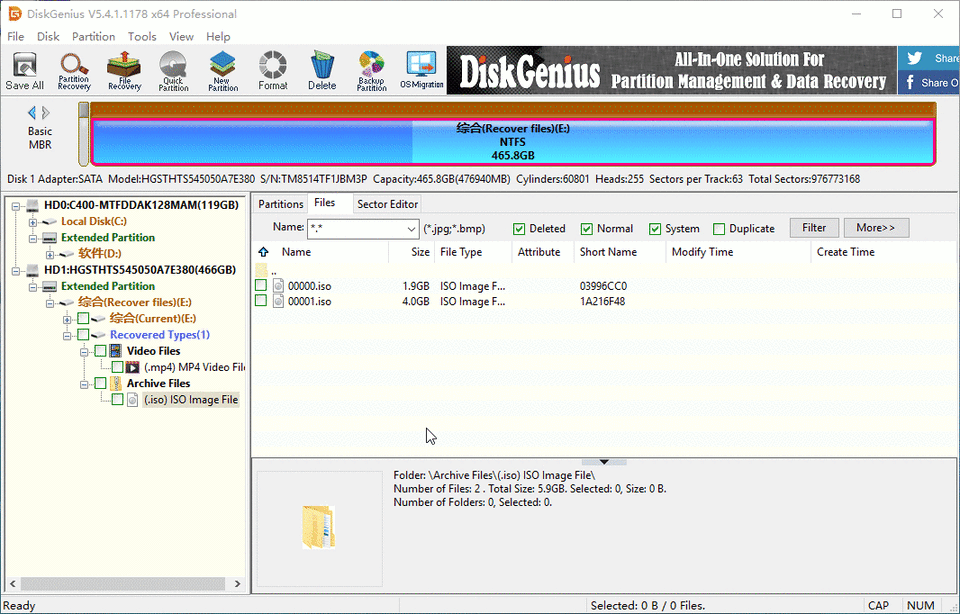Viewport: 960px width, 614px height.
Task: Click the up-folder arrow icon in file list
Action: pos(263,252)
